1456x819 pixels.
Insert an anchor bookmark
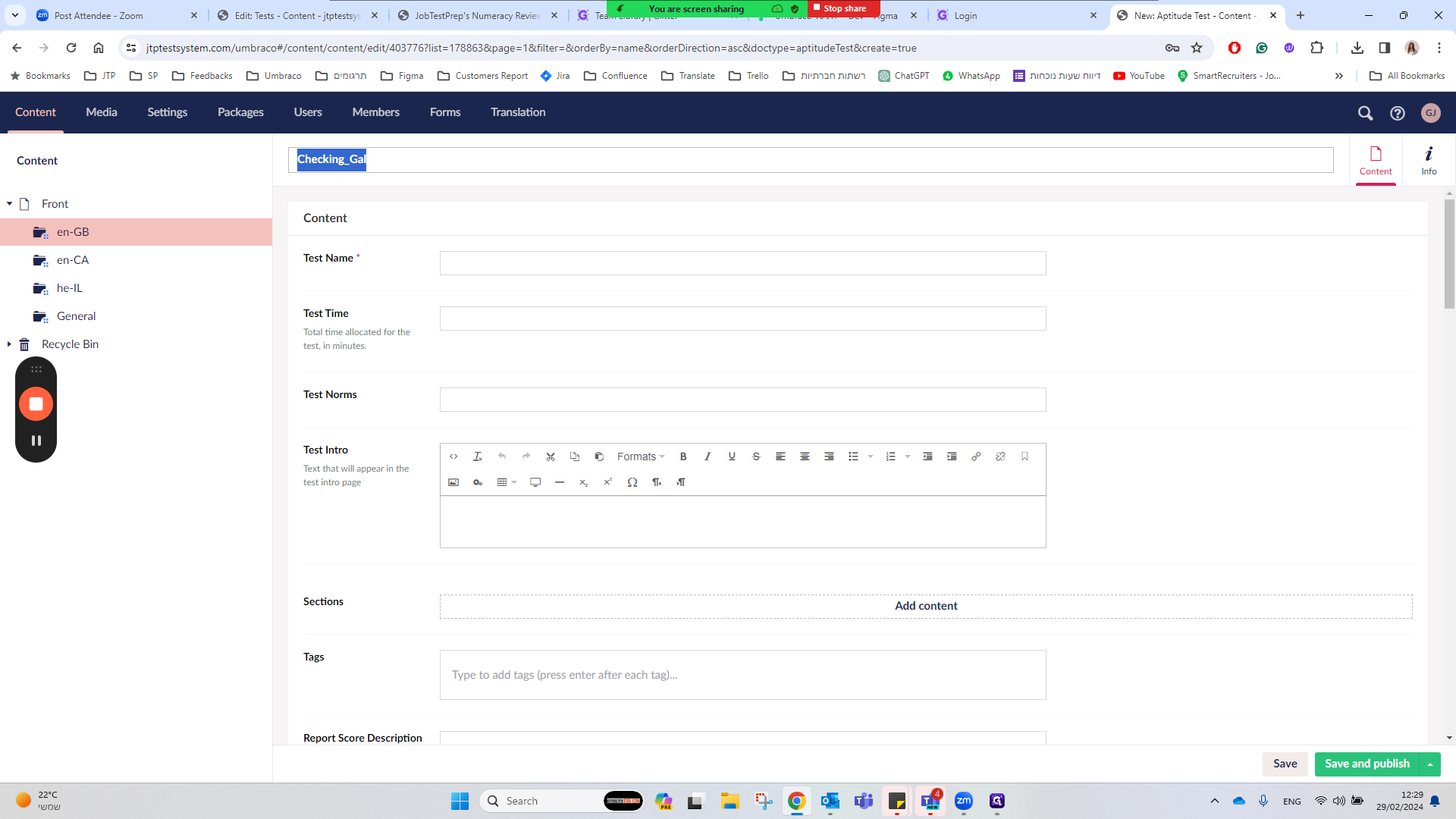pyautogui.click(x=1025, y=457)
